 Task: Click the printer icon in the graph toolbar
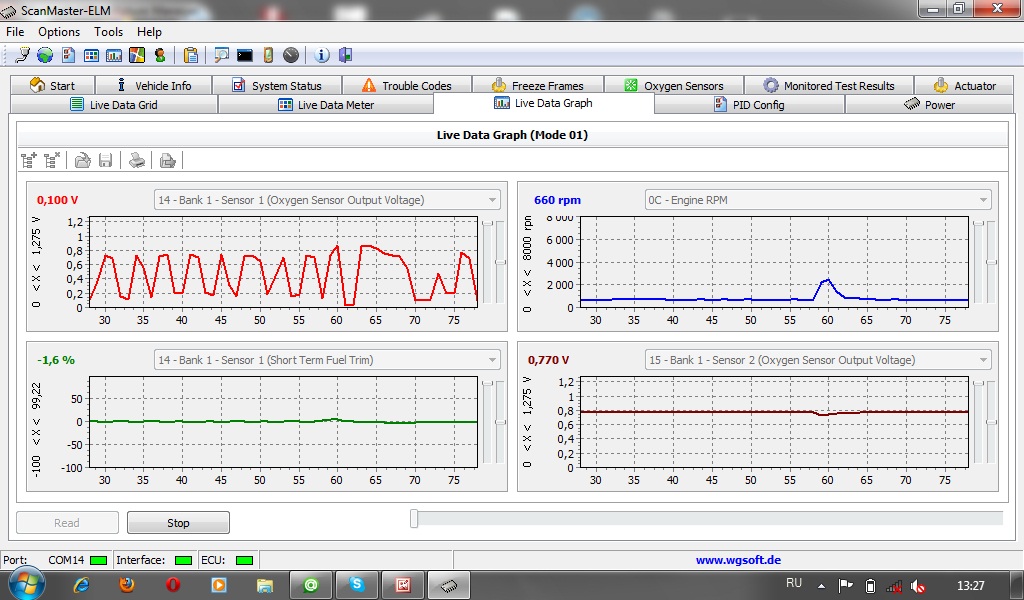point(137,160)
